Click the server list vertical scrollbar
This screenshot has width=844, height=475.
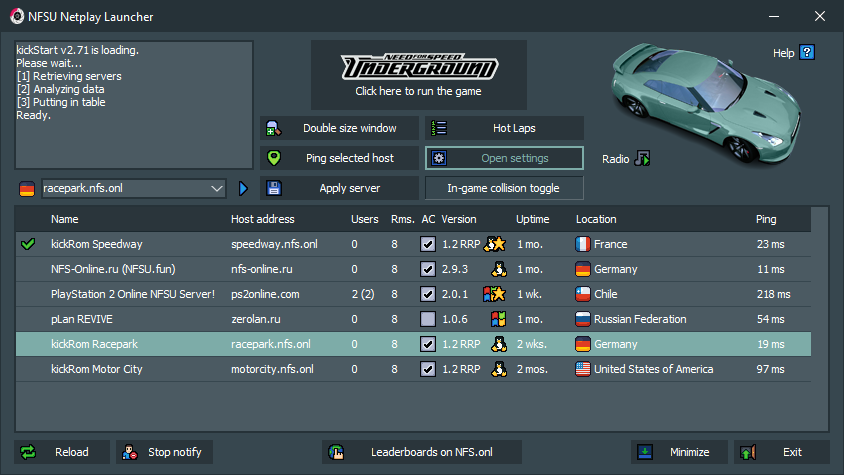pos(820,319)
